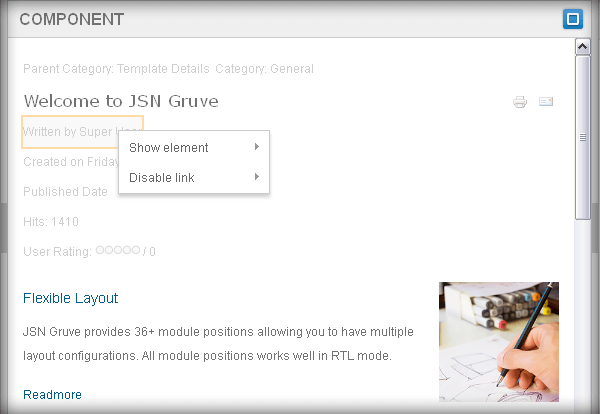Image resolution: width=600 pixels, height=414 pixels.
Task: Choose Disable link from context menu
Action: tap(162, 178)
